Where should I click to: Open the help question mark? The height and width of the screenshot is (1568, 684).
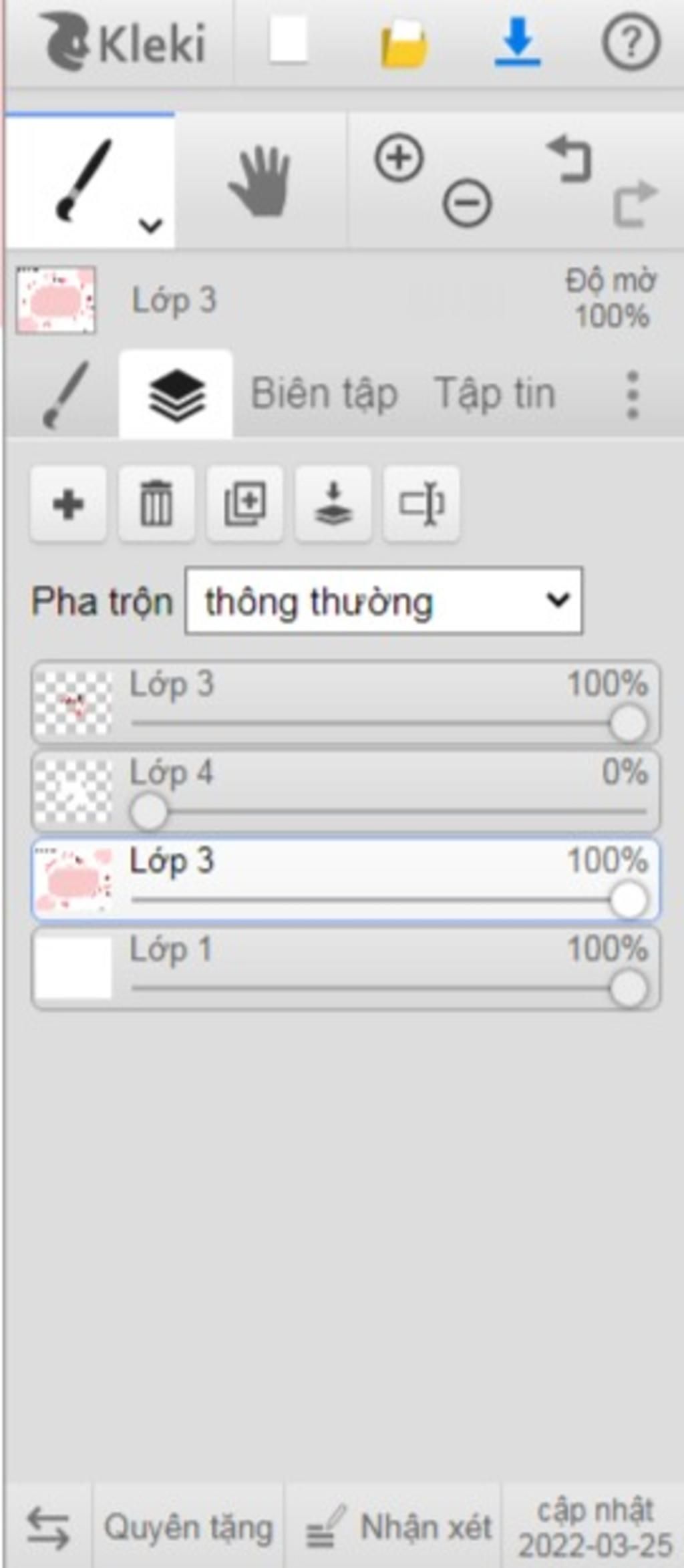coord(631,42)
